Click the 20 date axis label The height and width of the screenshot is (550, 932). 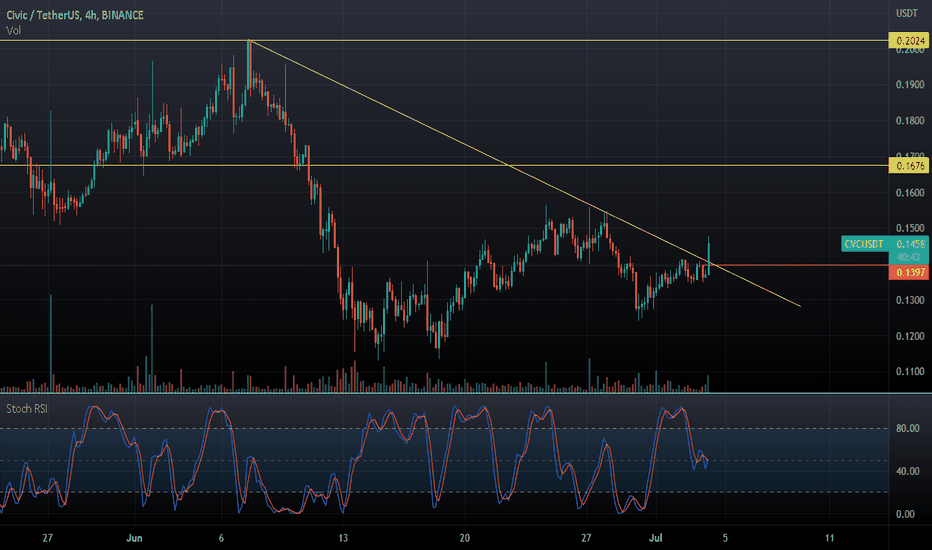(x=464, y=538)
